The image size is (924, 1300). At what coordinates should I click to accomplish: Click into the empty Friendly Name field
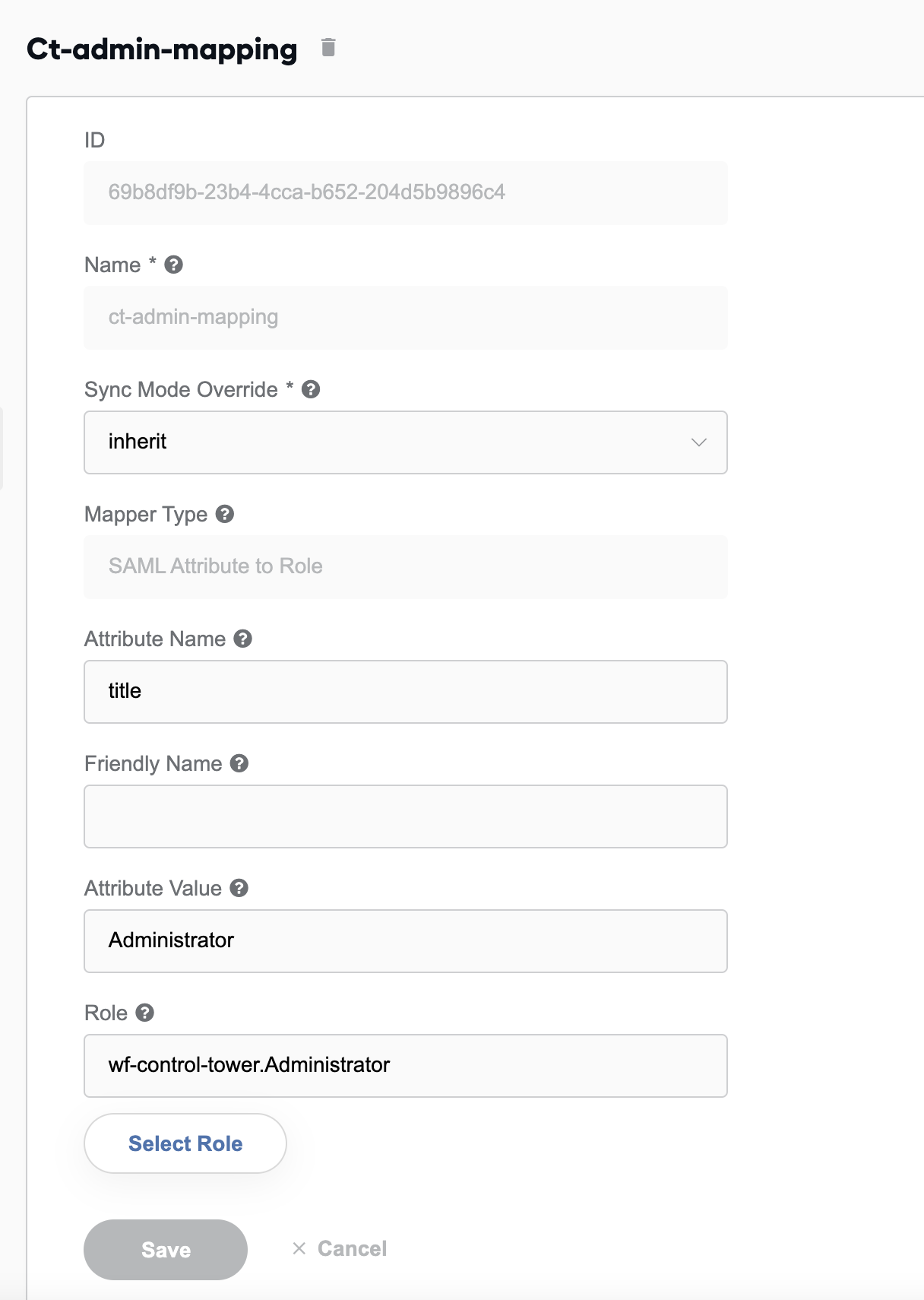pyautogui.click(x=406, y=816)
